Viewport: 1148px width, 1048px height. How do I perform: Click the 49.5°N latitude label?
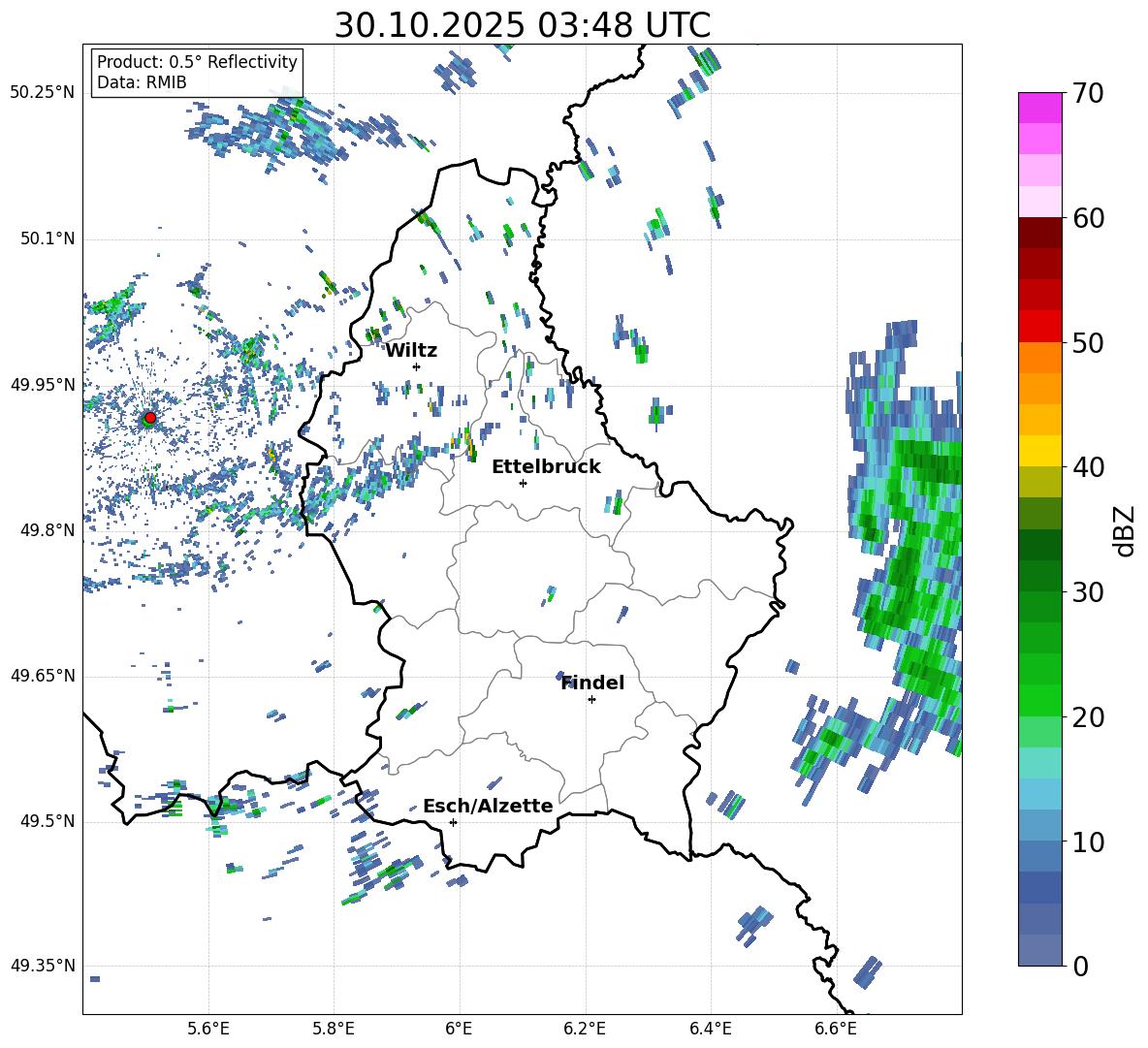point(48,821)
